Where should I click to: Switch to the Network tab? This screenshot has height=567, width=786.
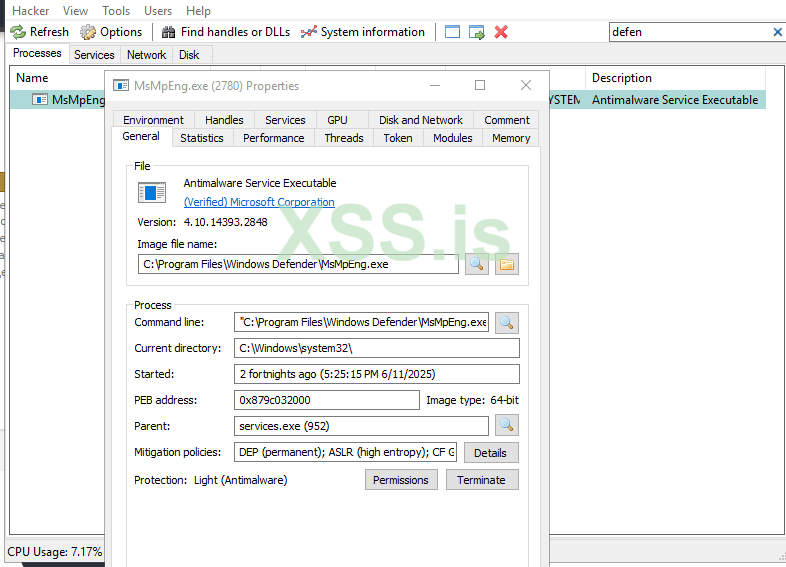tap(146, 55)
